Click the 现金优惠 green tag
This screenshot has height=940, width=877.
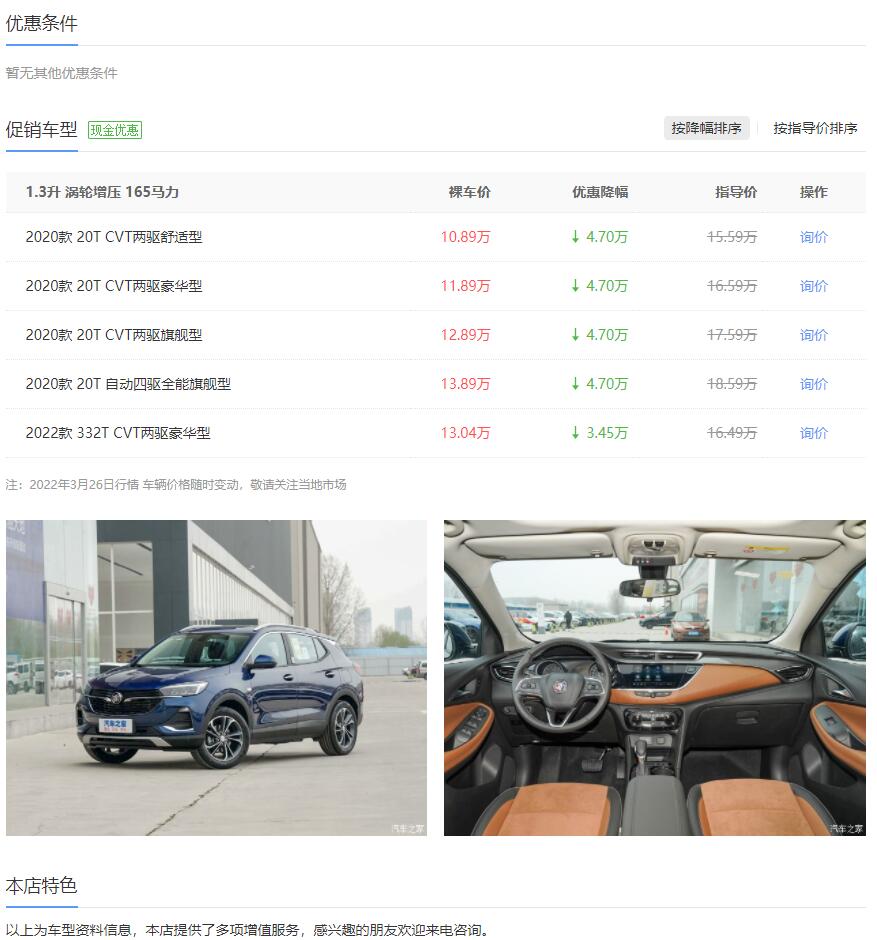tap(114, 130)
